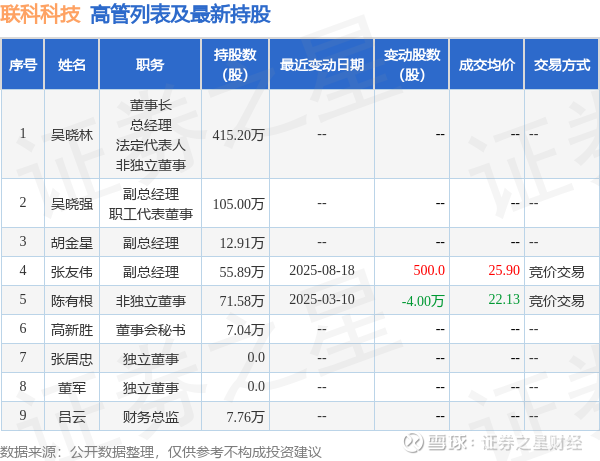
Task: Click the 高管列表及最新持股 heading
Action: click(180, 15)
